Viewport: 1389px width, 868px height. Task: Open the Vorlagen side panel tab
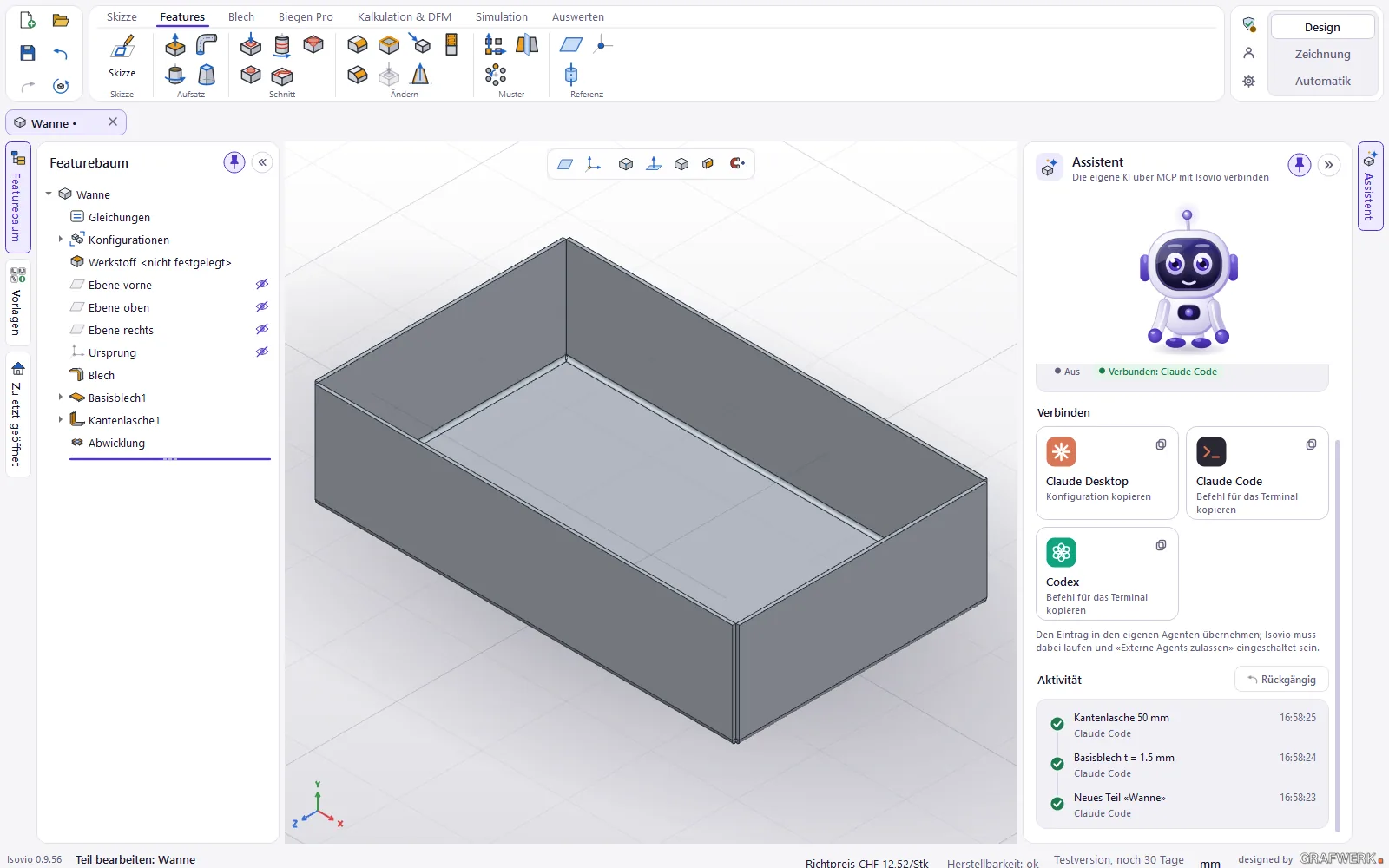17,302
